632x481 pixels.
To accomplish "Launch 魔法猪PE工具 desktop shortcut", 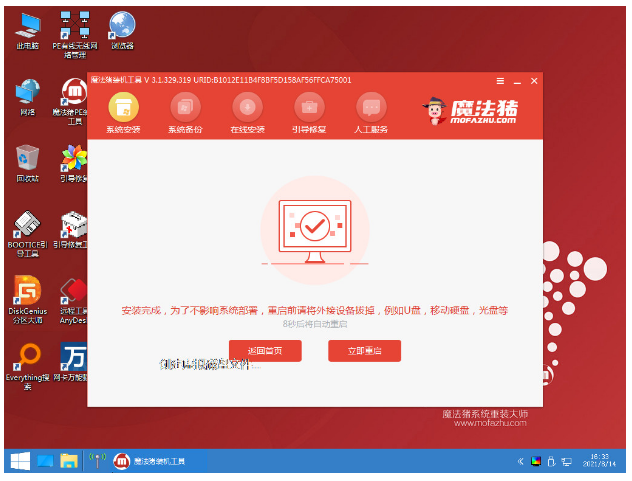I will click(73, 102).
